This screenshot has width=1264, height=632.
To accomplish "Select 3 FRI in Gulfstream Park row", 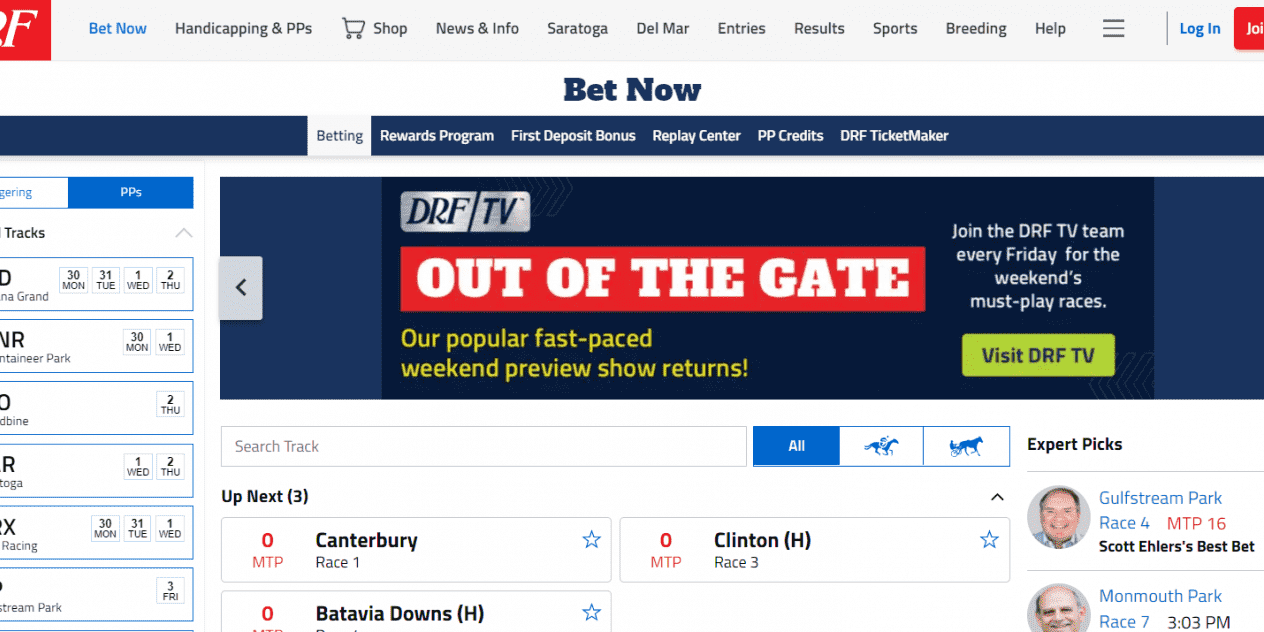I will (x=170, y=590).
